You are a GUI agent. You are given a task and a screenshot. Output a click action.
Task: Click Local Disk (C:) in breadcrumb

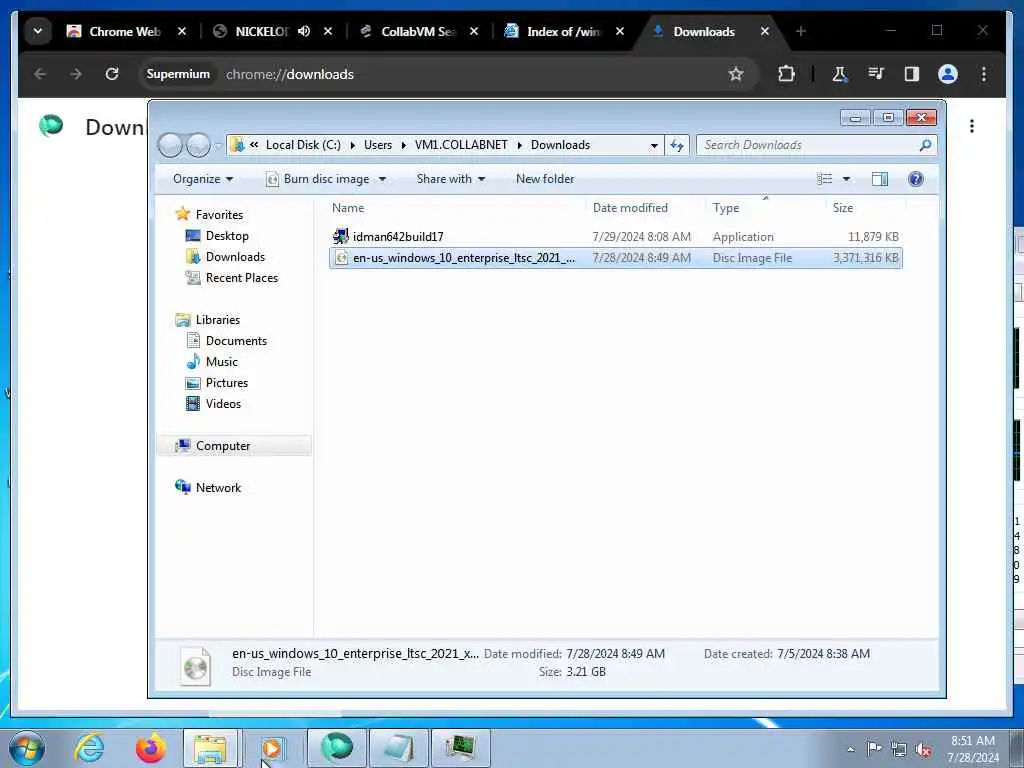[303, 145]
